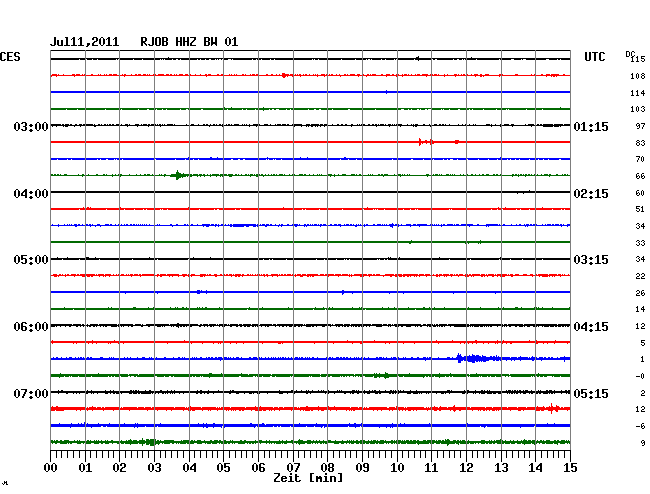Click minute tick label 02
This screenshot has width=650, height=494.
(x=119, y=468)
